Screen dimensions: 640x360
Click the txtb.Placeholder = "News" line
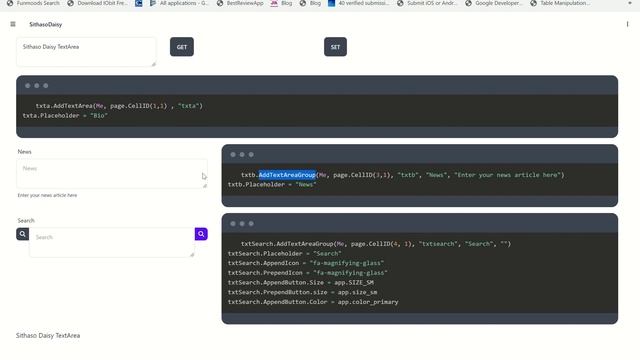(x=272, y=184)
